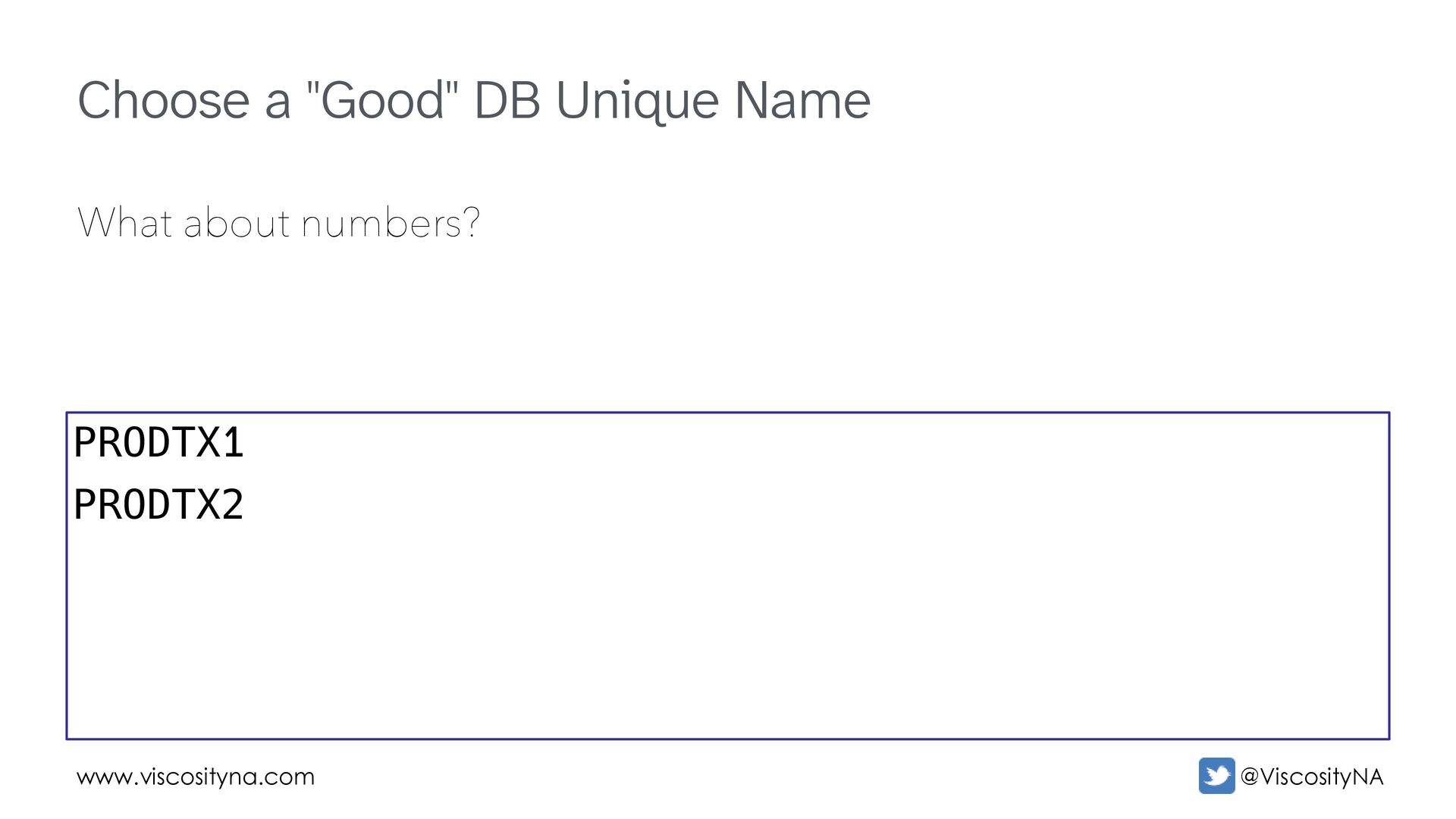Click the word "Name" in the title
Image resolution: width=1456 pixels, height=819 pixels.
click(x=802, y=100)
